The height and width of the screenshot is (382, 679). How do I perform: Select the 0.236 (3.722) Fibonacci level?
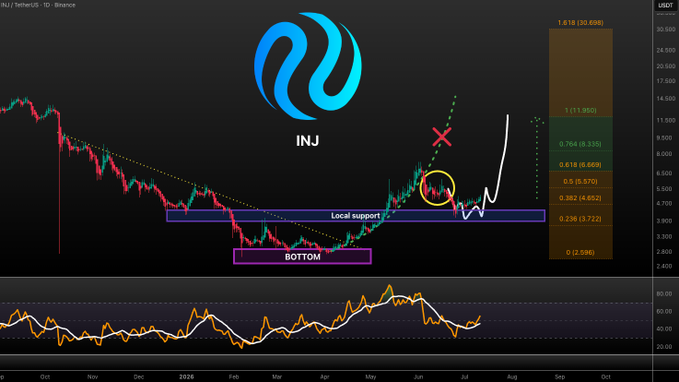580,219
